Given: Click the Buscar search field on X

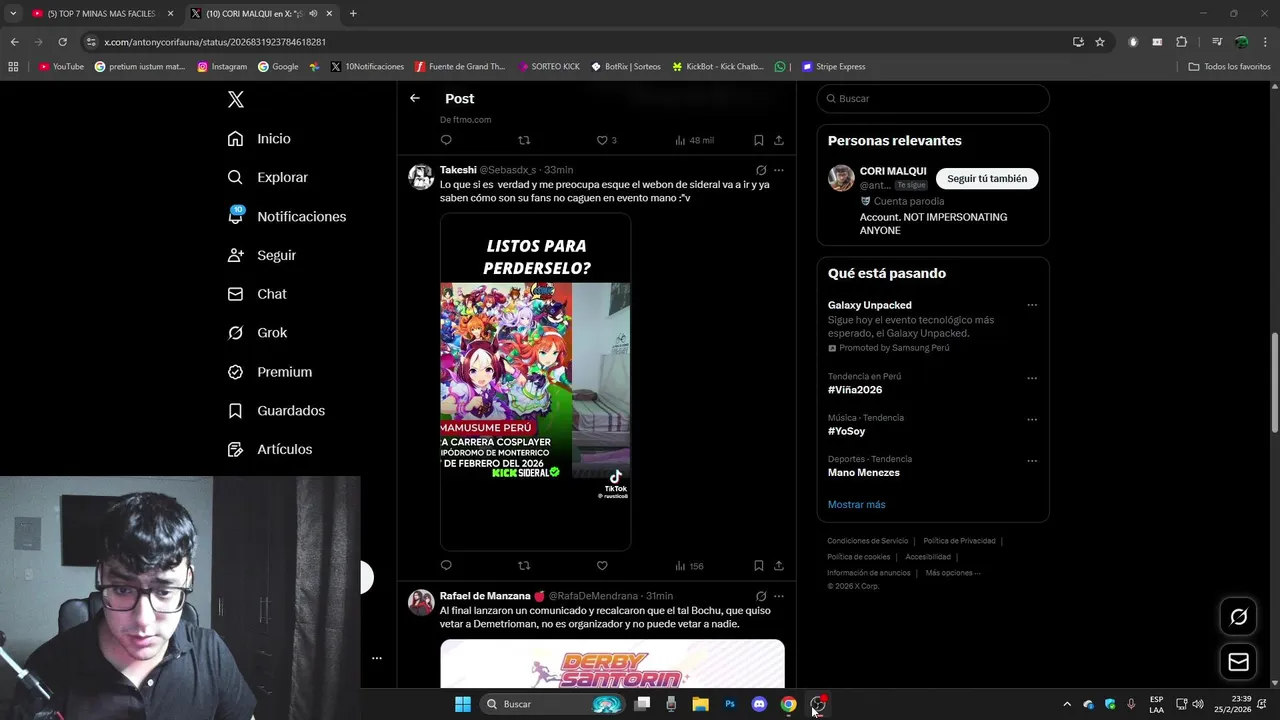Looking at the screenshot, I should pyautogui.click(x=933, y=99).
